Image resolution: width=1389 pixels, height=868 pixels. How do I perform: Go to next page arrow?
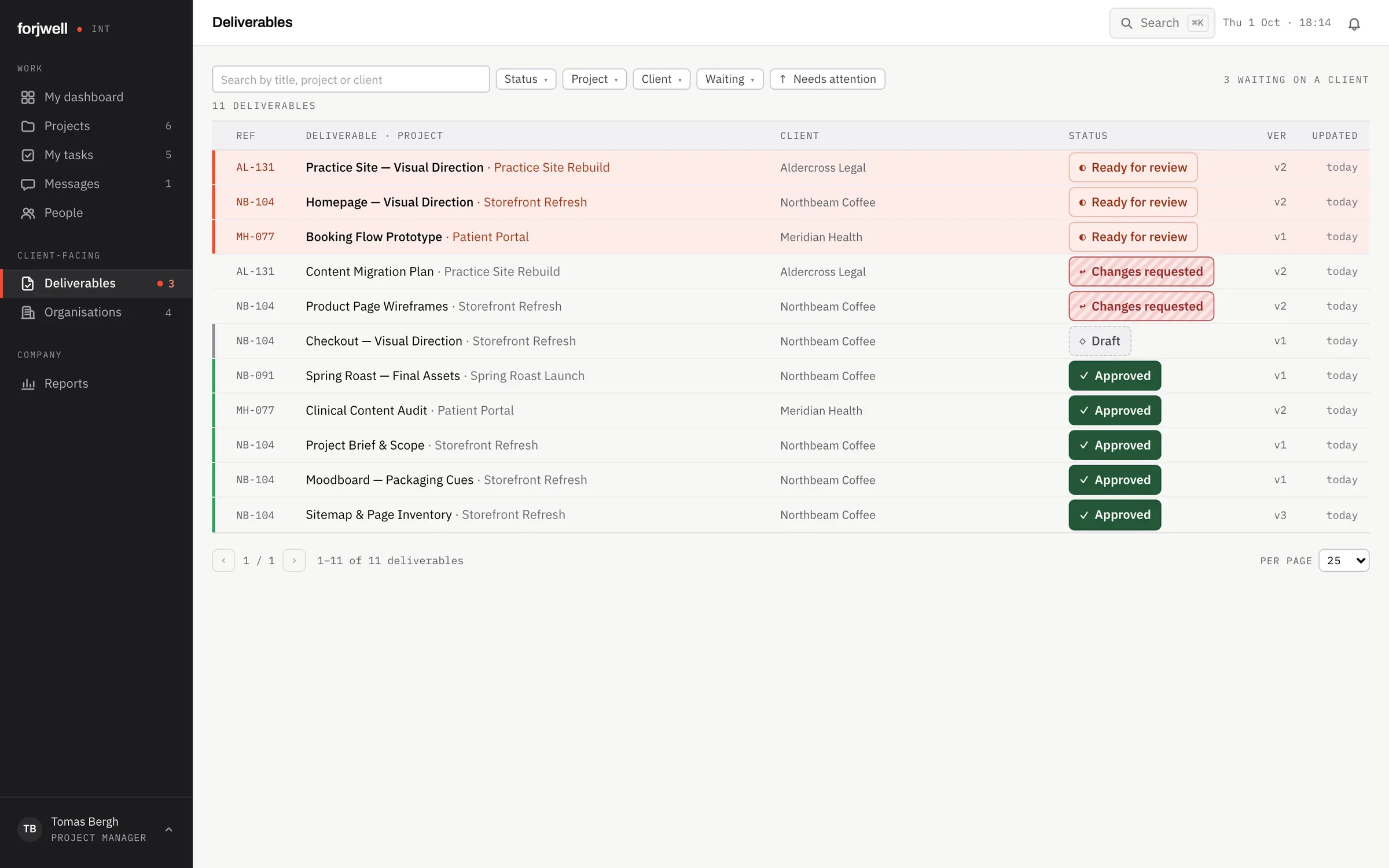tap(294, 560)
